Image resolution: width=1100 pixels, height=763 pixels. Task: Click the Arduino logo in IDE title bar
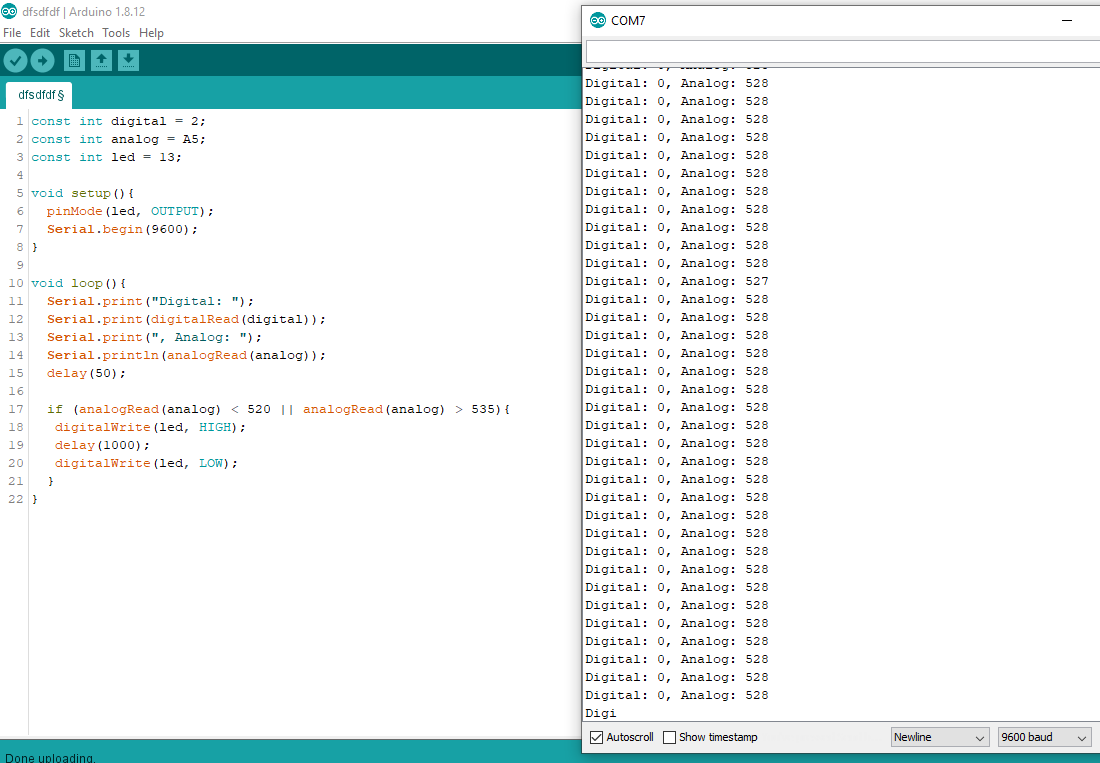tap(9, 11)
